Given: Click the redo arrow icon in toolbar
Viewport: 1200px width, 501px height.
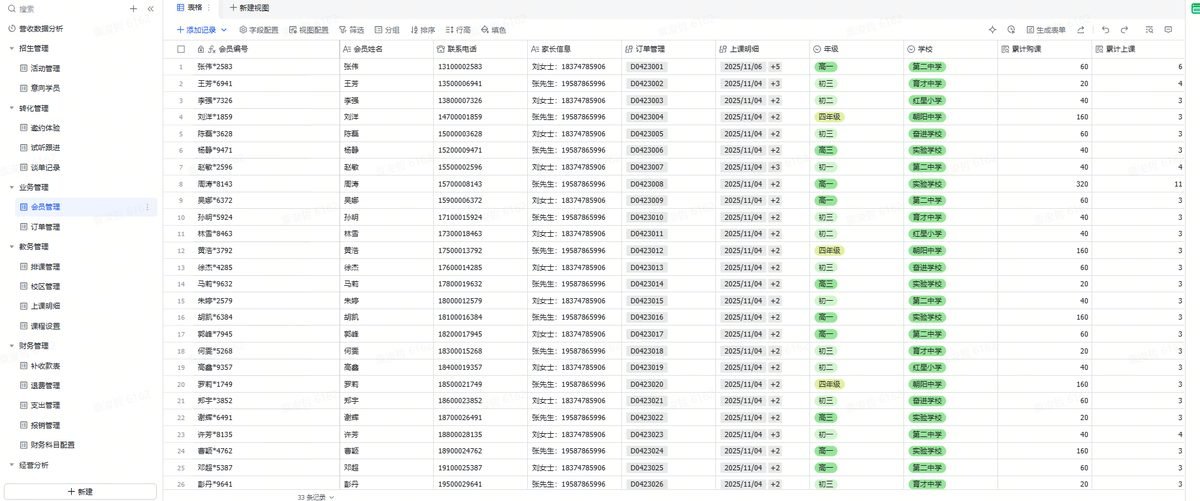Looking at the screenshot, I should point(1124,30).
